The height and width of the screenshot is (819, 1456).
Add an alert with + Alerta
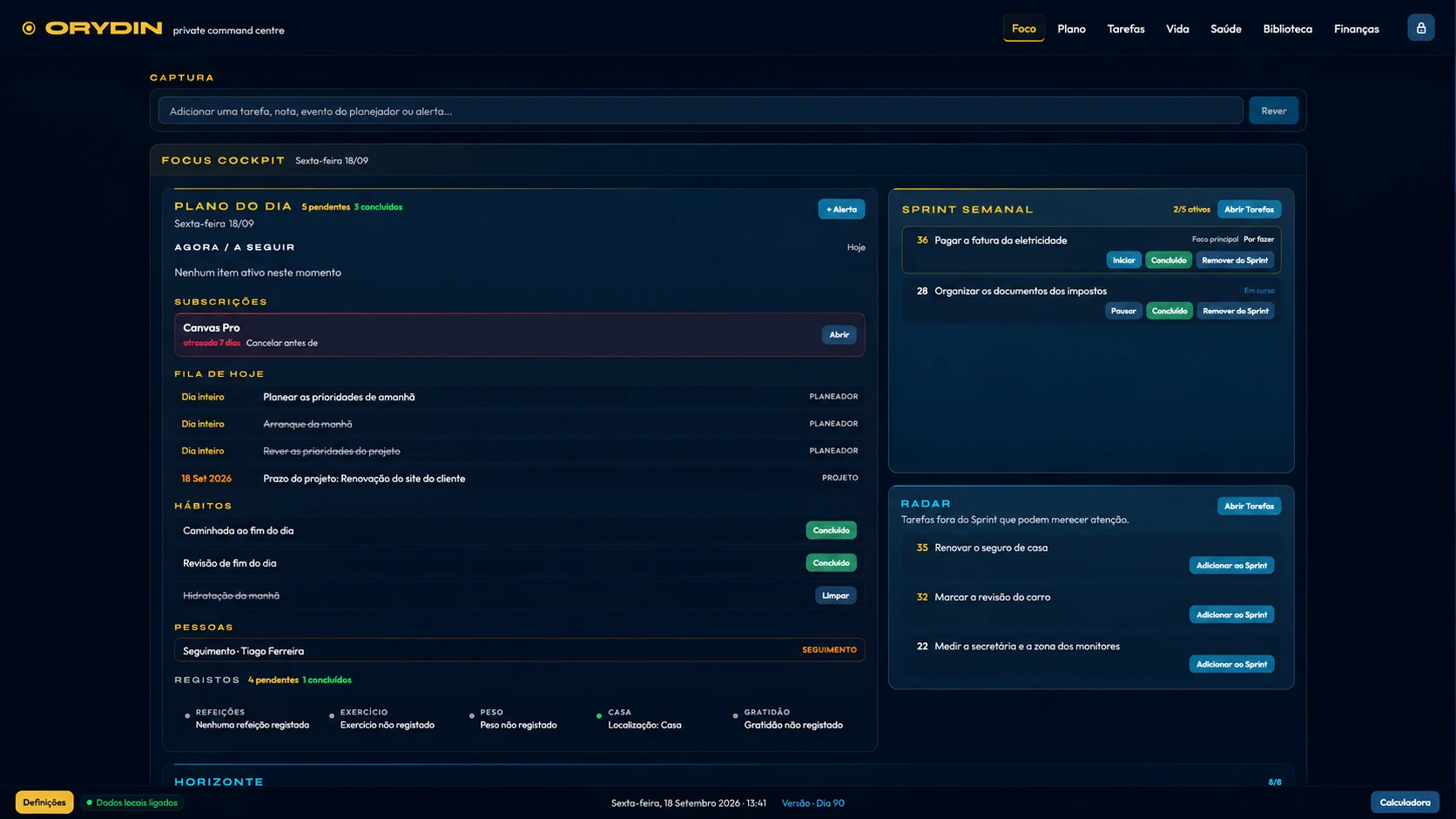(x=840, y=209)
